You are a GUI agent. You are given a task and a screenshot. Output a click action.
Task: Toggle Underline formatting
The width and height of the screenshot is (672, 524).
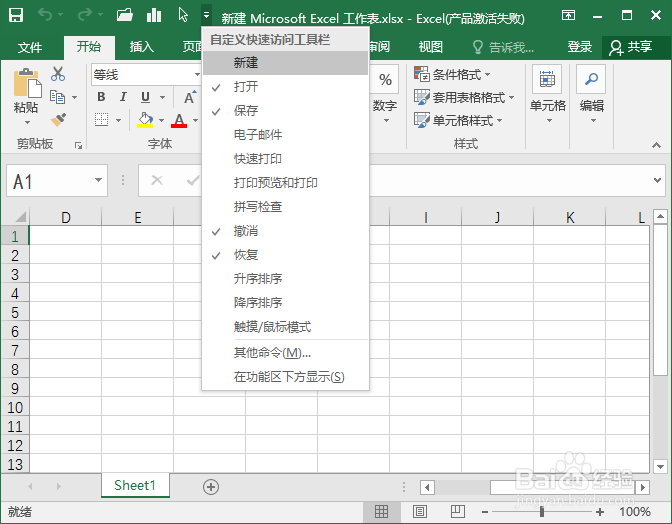[146, 97]
